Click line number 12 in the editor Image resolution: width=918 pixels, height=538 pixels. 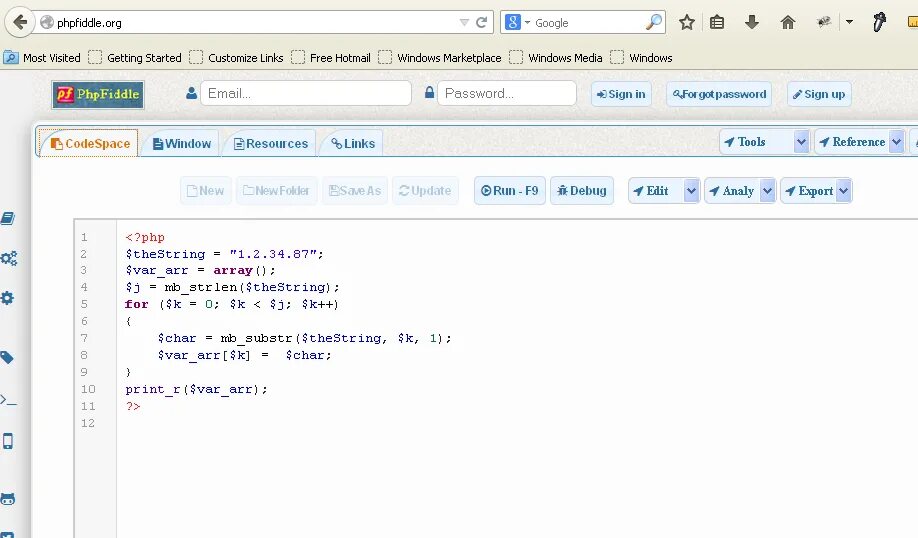pos(88,423)
